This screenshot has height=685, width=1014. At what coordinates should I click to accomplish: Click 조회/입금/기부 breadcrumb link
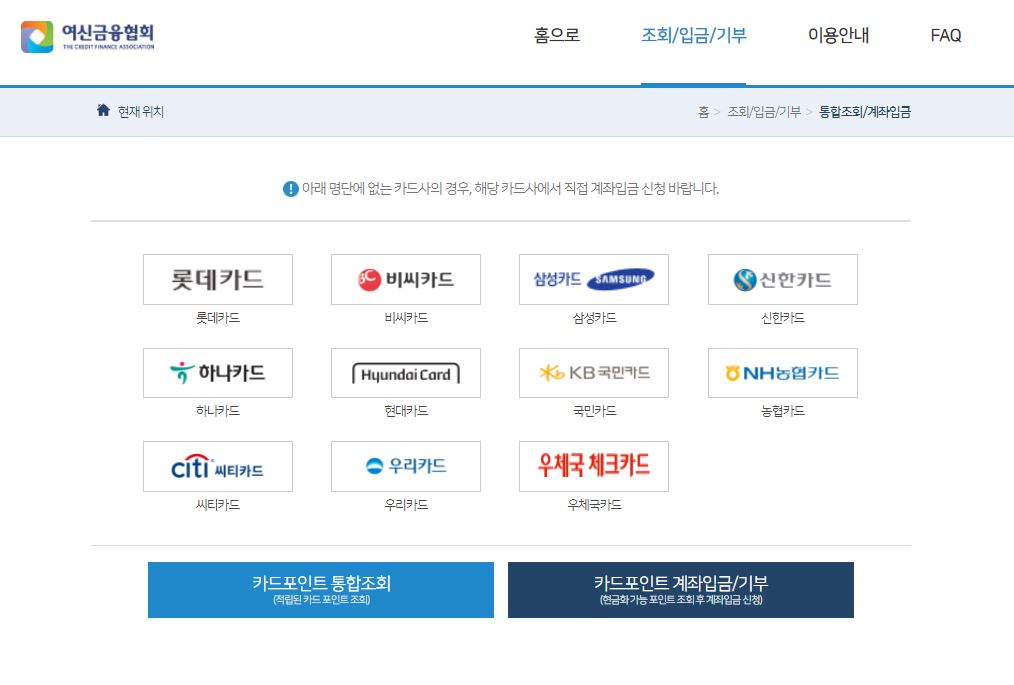click(764, 112)
